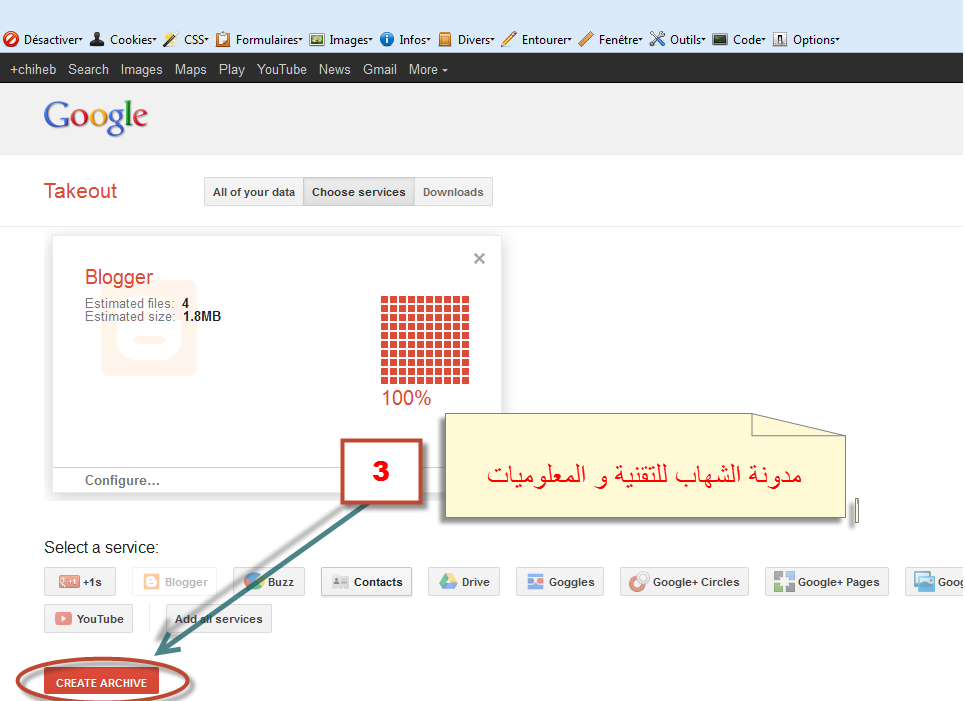Click the Google logo

click(x=96, y=117)
